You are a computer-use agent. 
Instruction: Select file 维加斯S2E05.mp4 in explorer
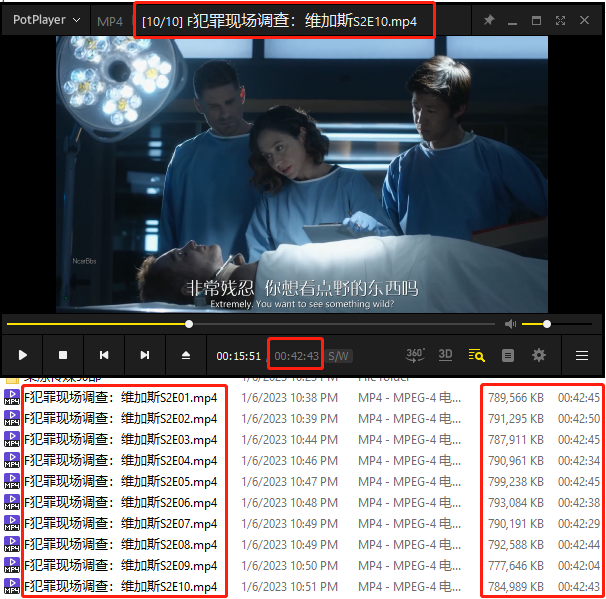pos(121,482)
